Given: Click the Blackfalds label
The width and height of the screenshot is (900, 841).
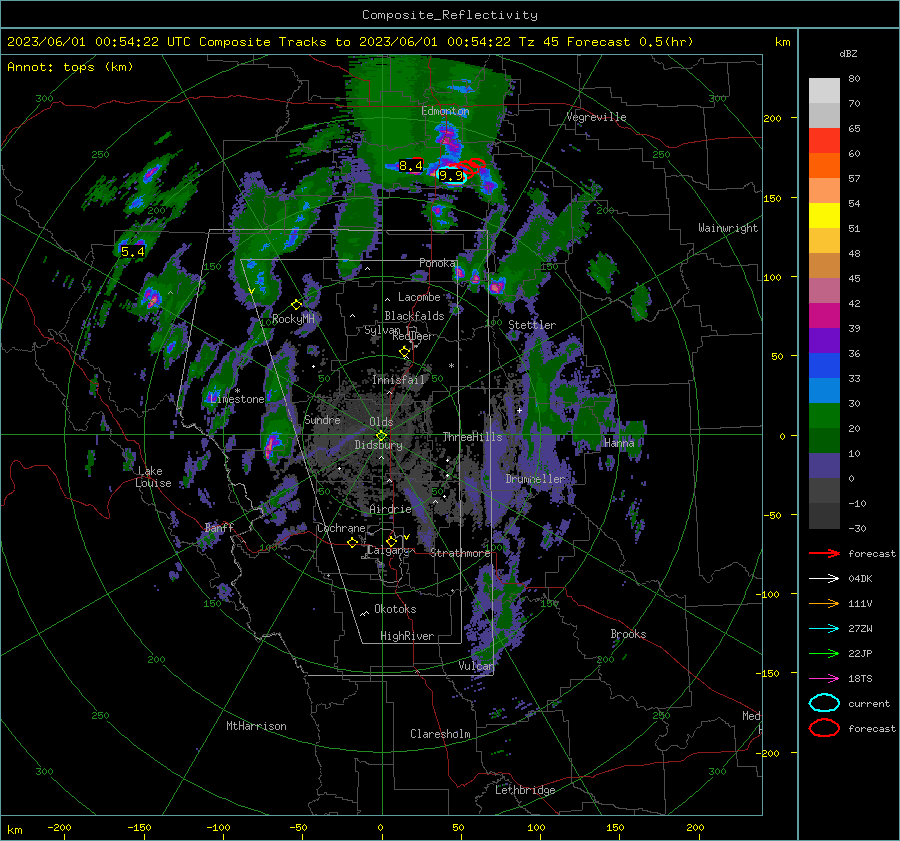Looking at the screenshot, I should [414, 316].
